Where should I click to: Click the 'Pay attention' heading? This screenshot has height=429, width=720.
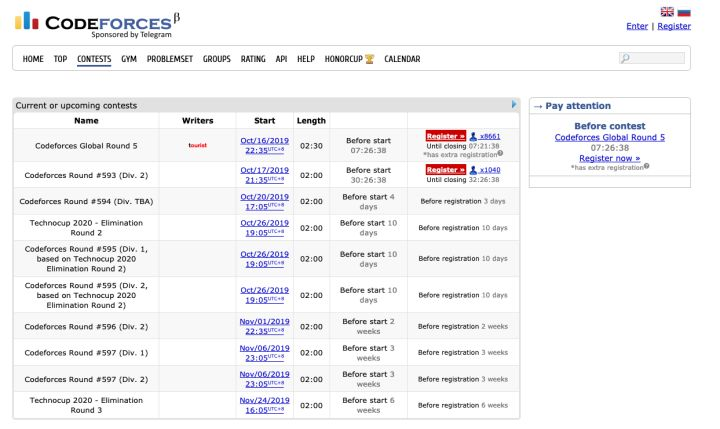(578, 106)
